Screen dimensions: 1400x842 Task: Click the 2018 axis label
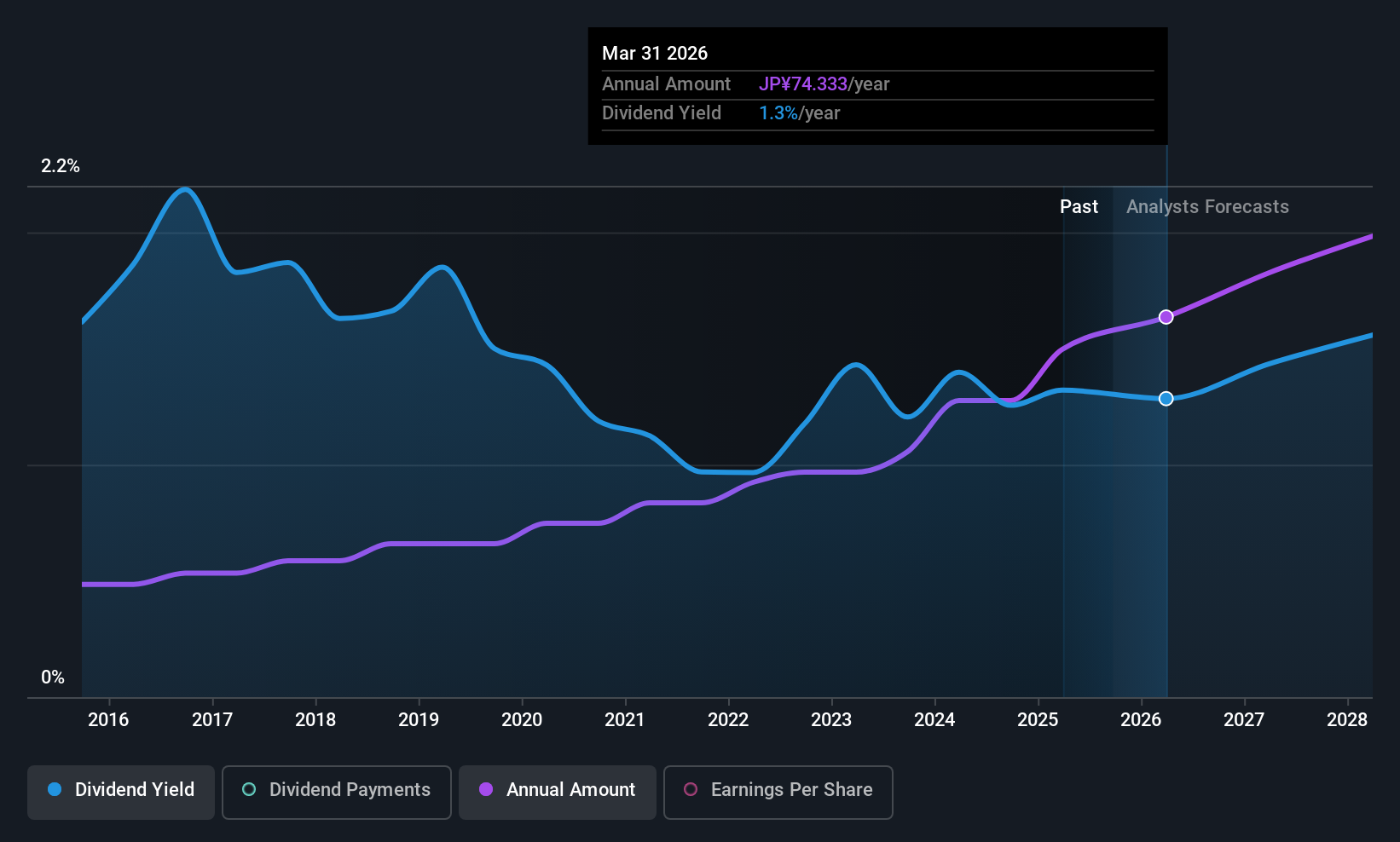(315, 720)
